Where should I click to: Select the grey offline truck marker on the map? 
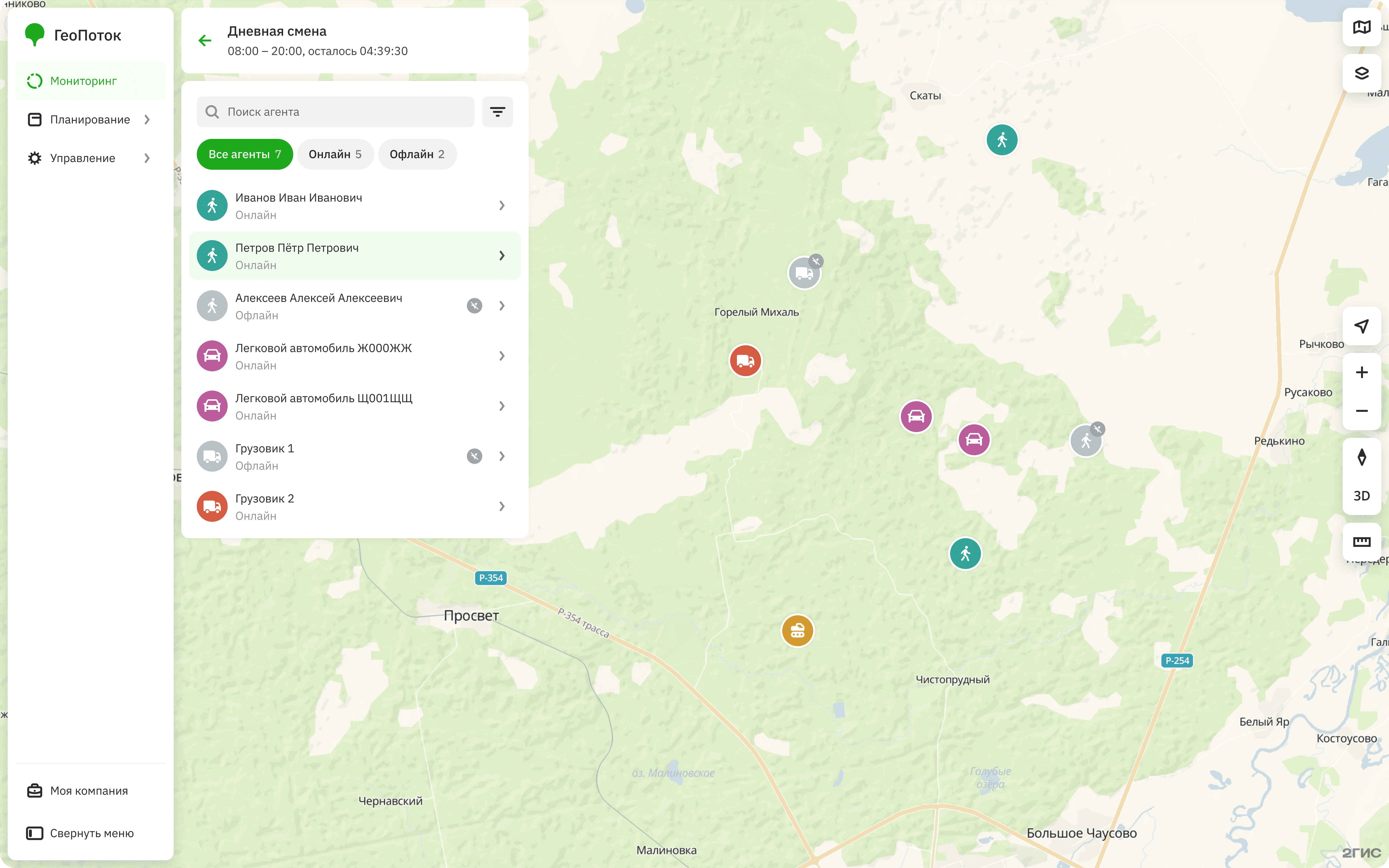click(804, 273)
